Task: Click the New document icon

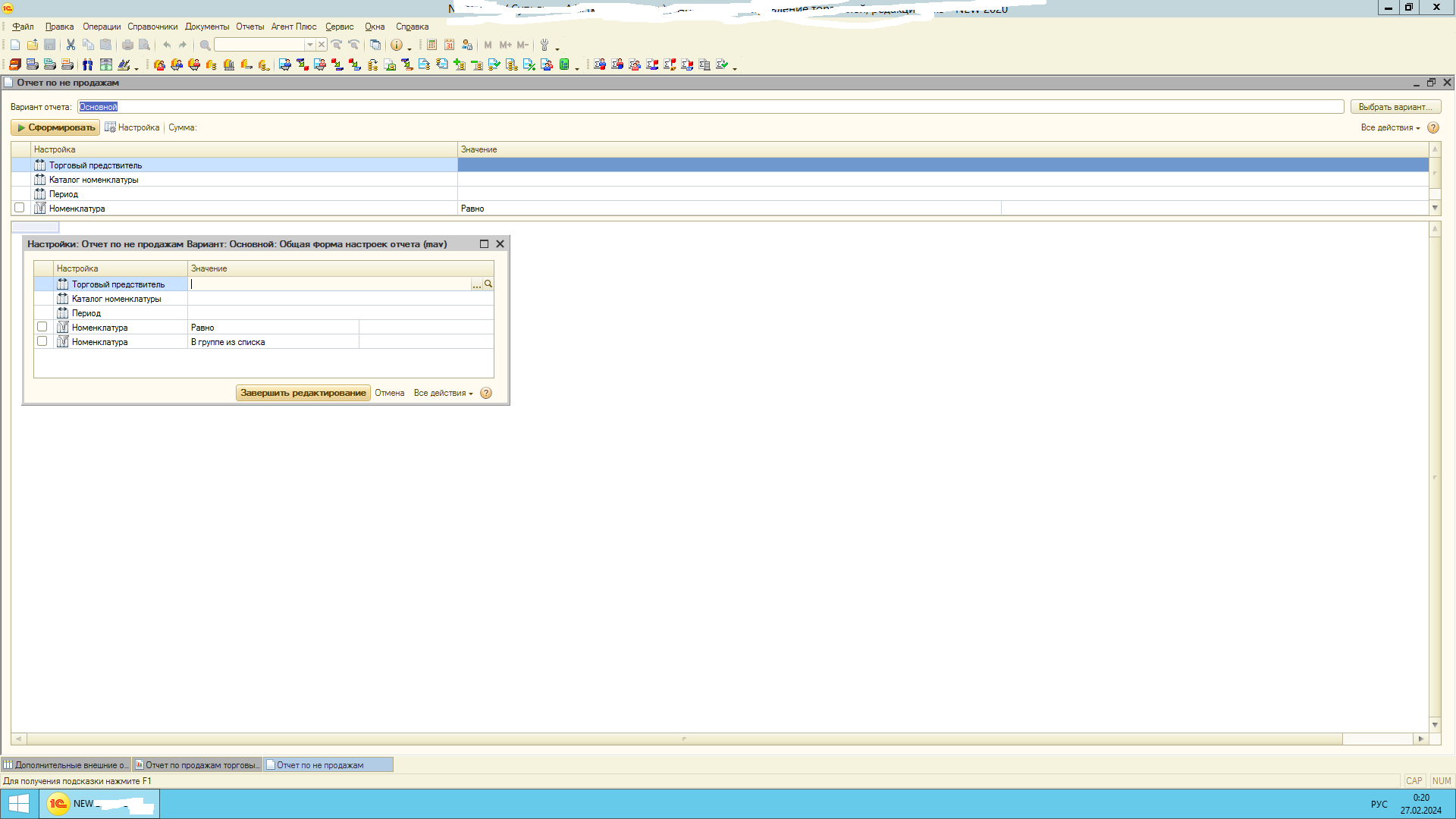Action: pyautogui.click(x=15, y=45)
